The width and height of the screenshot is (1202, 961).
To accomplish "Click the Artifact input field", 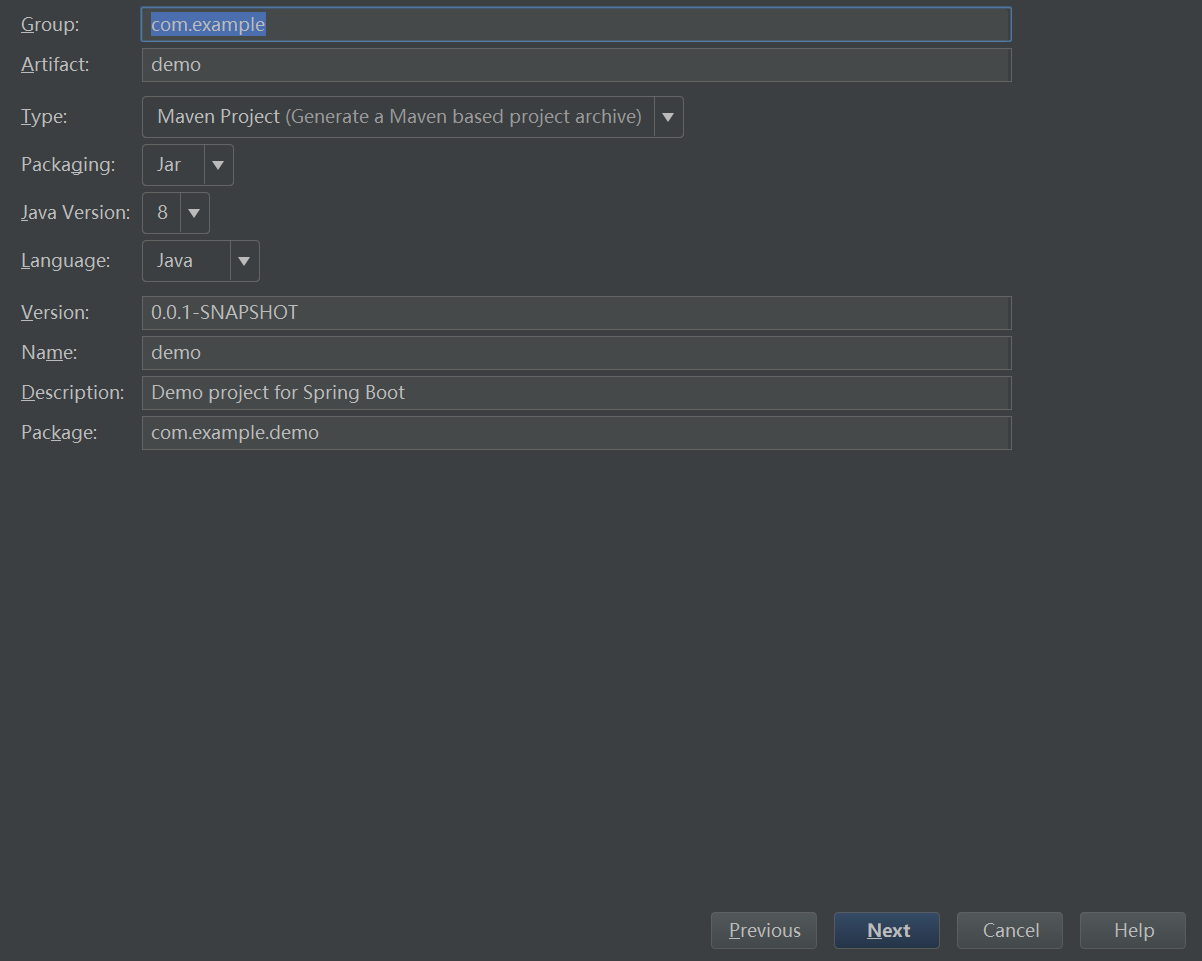I will (576, 65).
